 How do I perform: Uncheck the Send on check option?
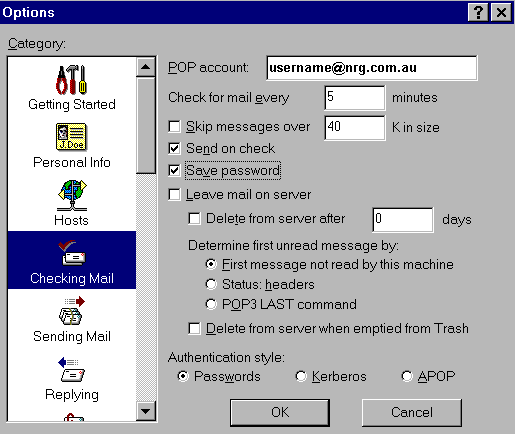coord(174,148)
